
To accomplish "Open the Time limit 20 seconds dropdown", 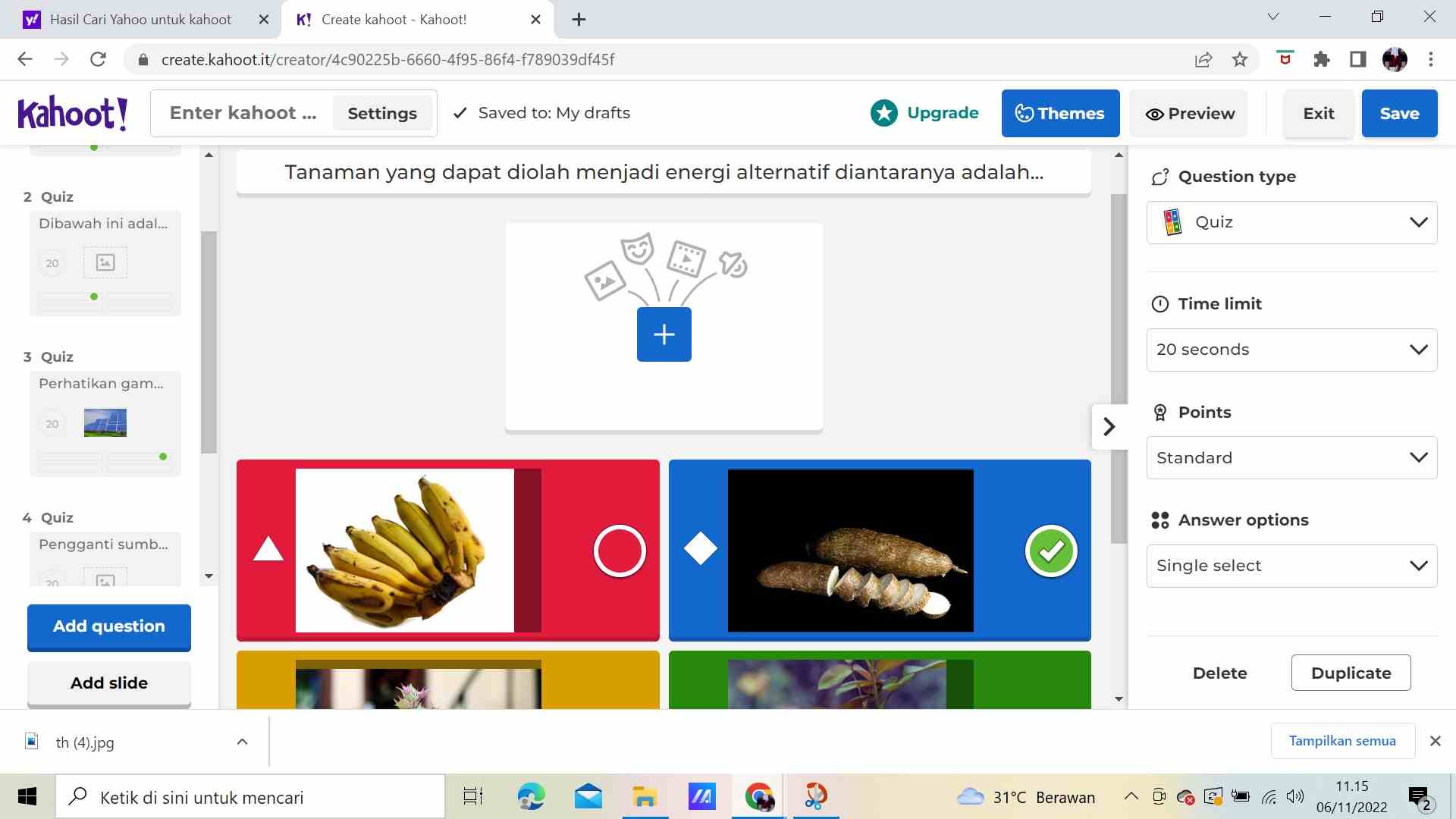I will point(1291,350).
